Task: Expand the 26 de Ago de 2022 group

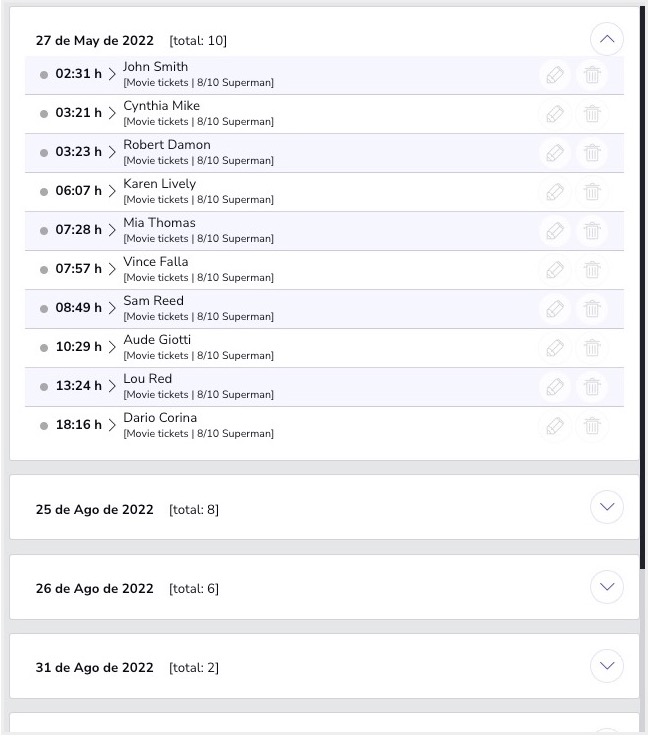Action: [607, 586]
